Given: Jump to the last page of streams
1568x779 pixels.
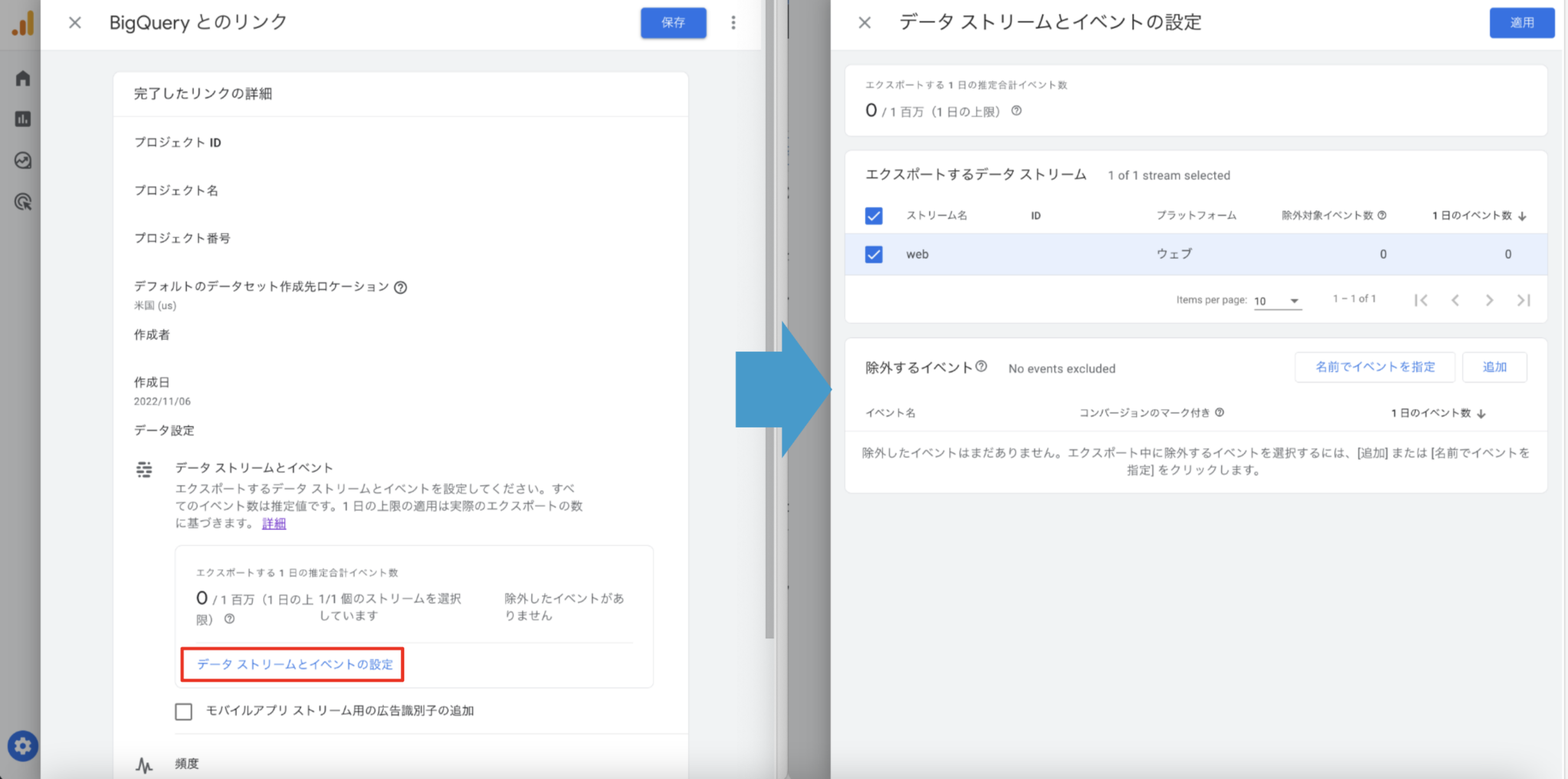Looking at the screenshot, I should coord(1524,299).
